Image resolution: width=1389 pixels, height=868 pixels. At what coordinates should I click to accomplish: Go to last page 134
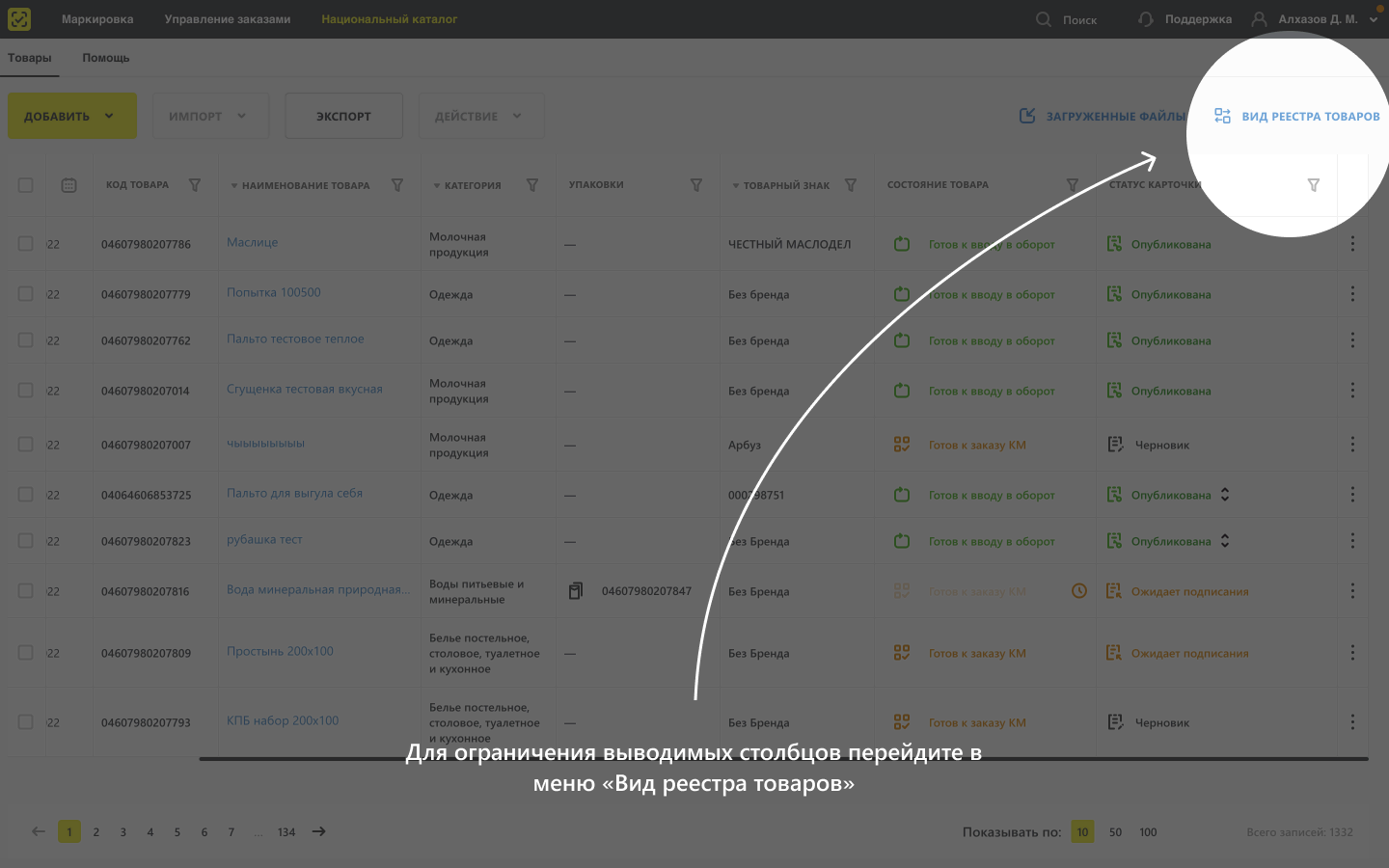[x=286, y=831]
